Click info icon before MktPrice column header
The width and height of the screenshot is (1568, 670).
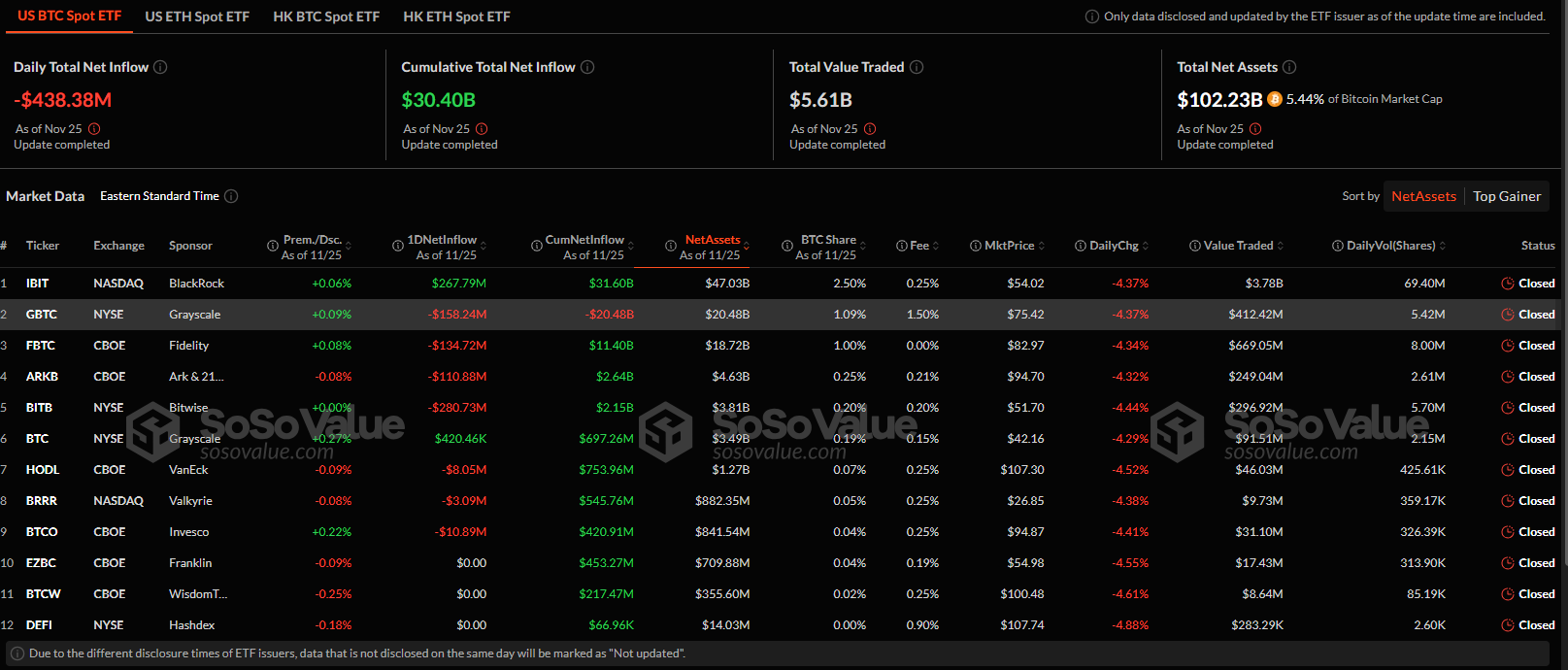click(x=976, y=247)
